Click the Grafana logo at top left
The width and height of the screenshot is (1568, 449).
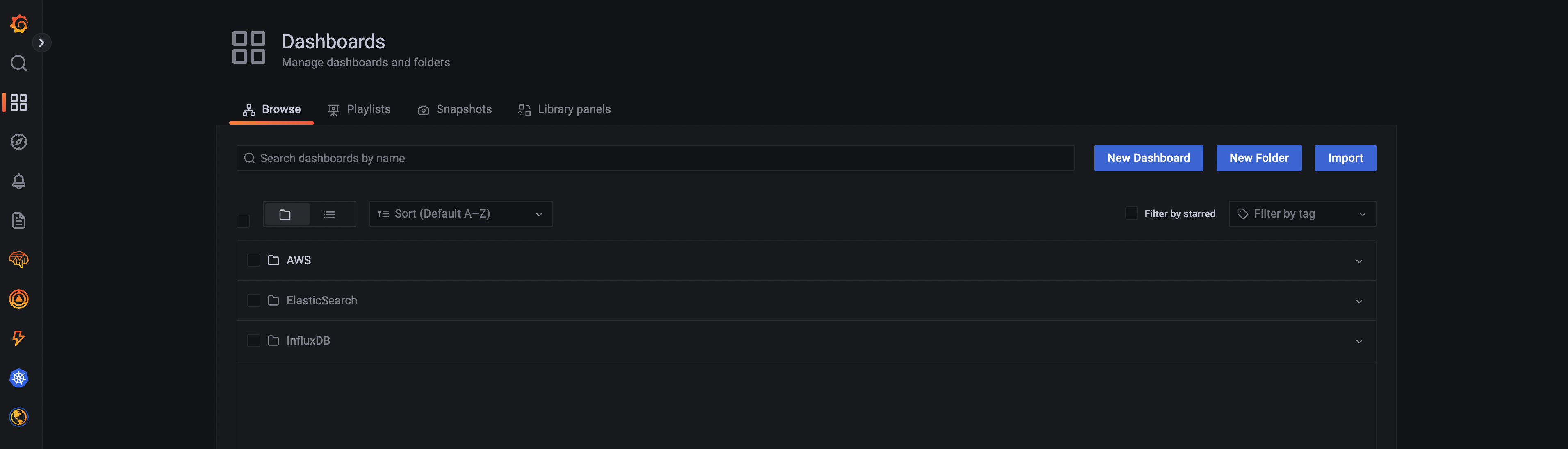pyautogui.click(x=18, y=24)
